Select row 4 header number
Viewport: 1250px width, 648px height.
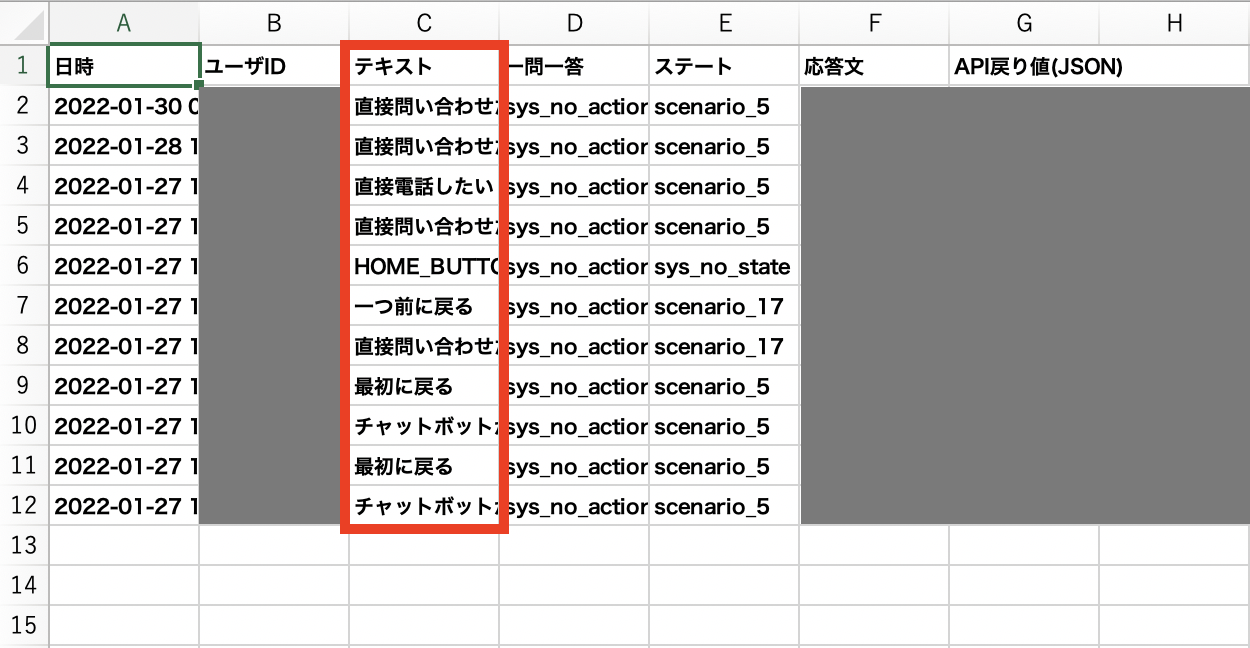[x=24, y=186]
